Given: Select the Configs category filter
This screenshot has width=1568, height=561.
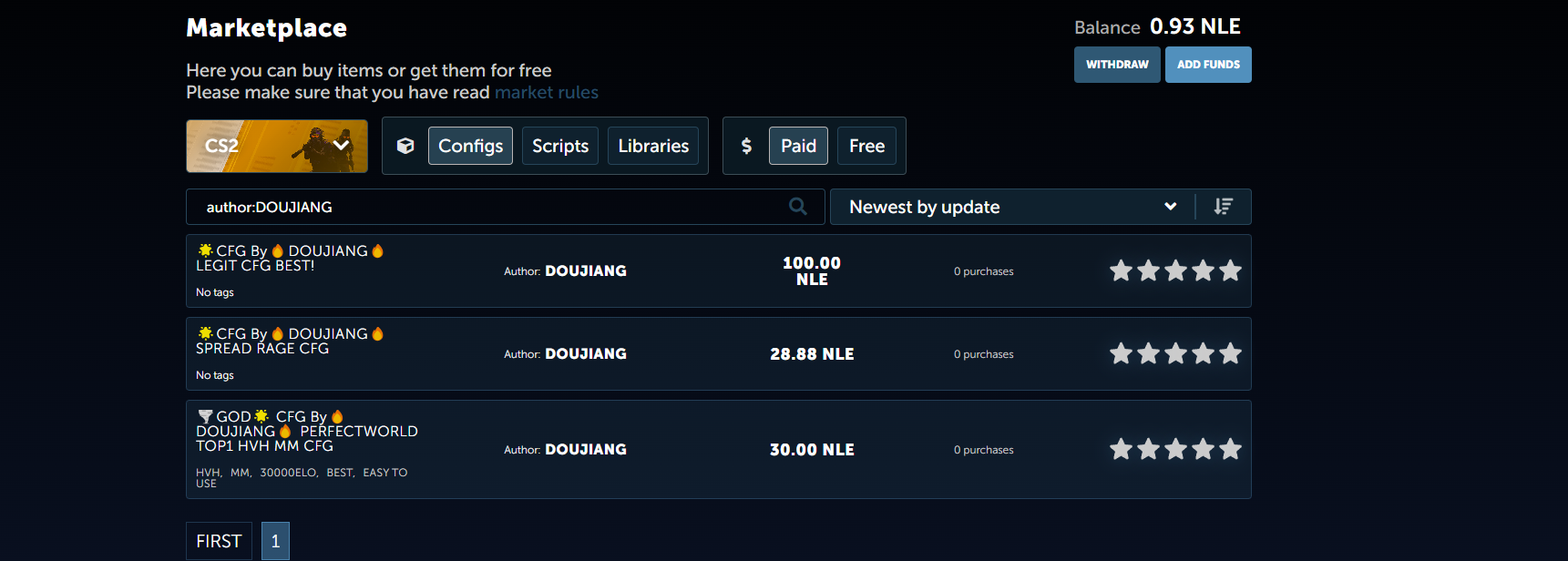Looking at the screenshot, I should [x=470, y=146].
